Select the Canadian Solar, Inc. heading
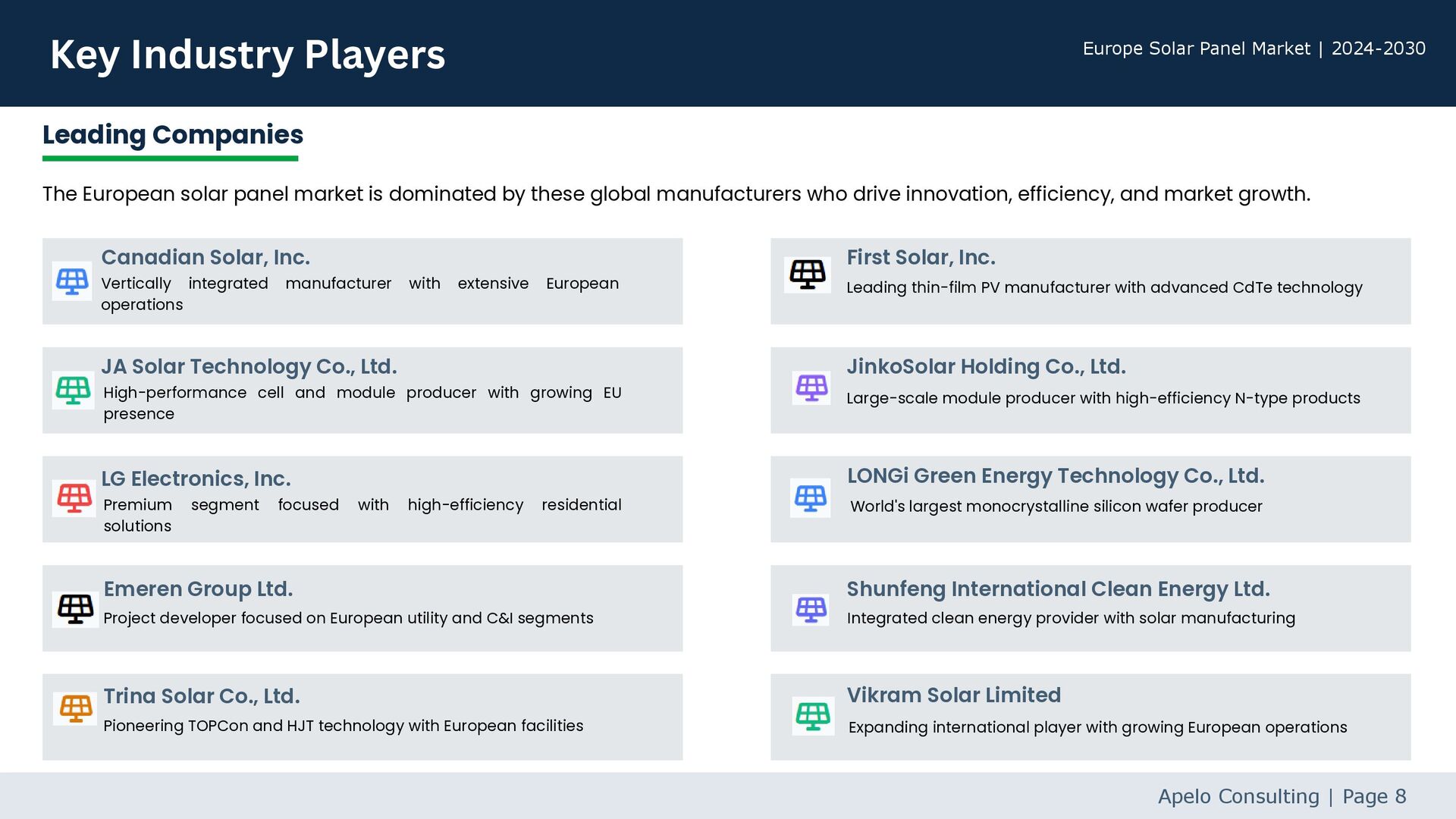Image resolution: width=1456 pixels, height=819 pixels. pos(206,258)
